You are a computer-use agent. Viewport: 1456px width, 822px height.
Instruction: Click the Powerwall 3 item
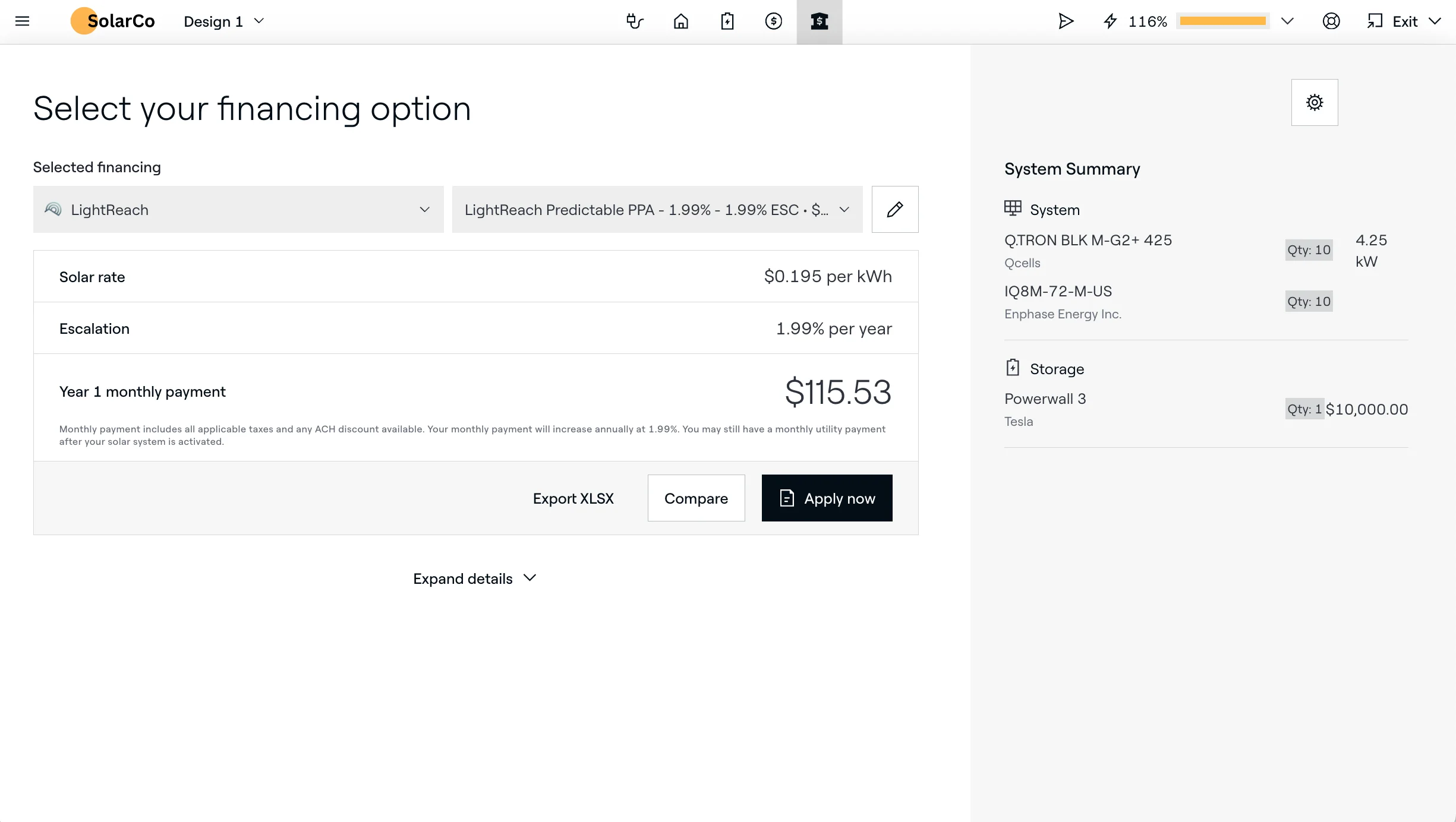[1045, 399]
